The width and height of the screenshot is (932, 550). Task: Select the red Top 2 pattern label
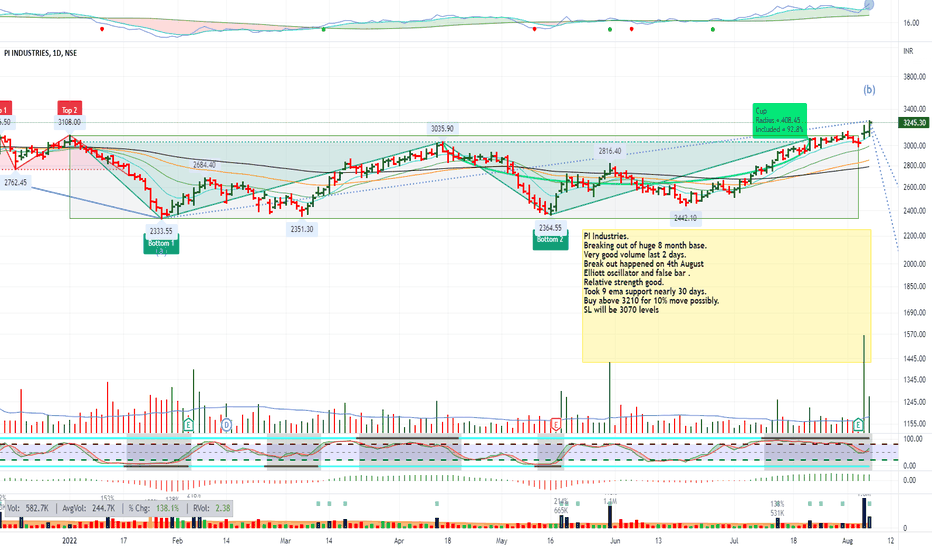(x=70, y=109)
